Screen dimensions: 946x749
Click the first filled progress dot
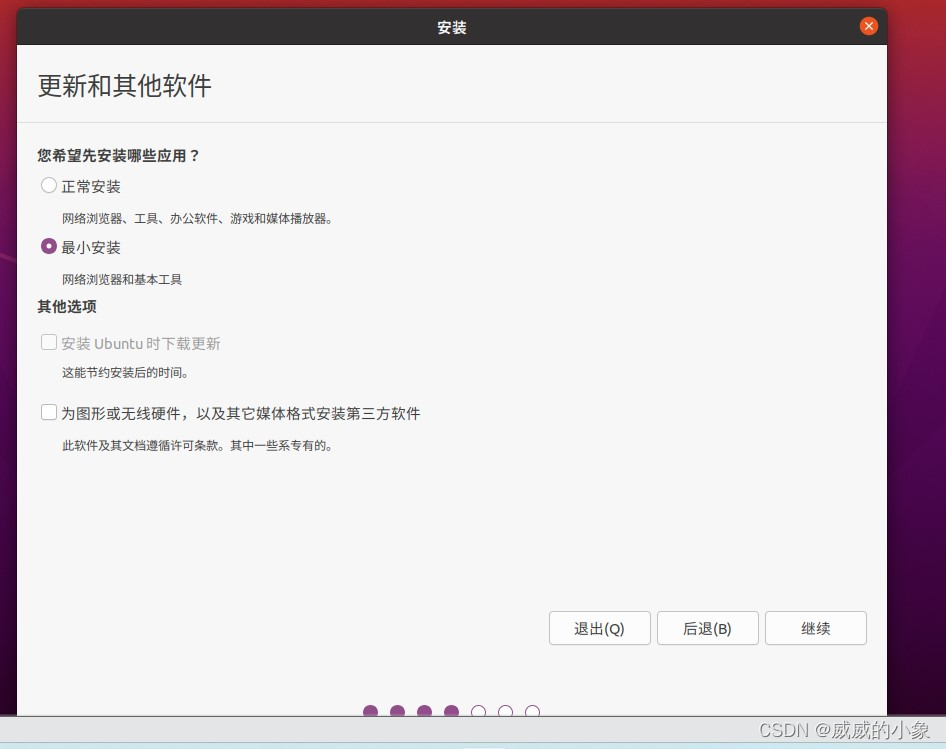(x=371, y=711)
